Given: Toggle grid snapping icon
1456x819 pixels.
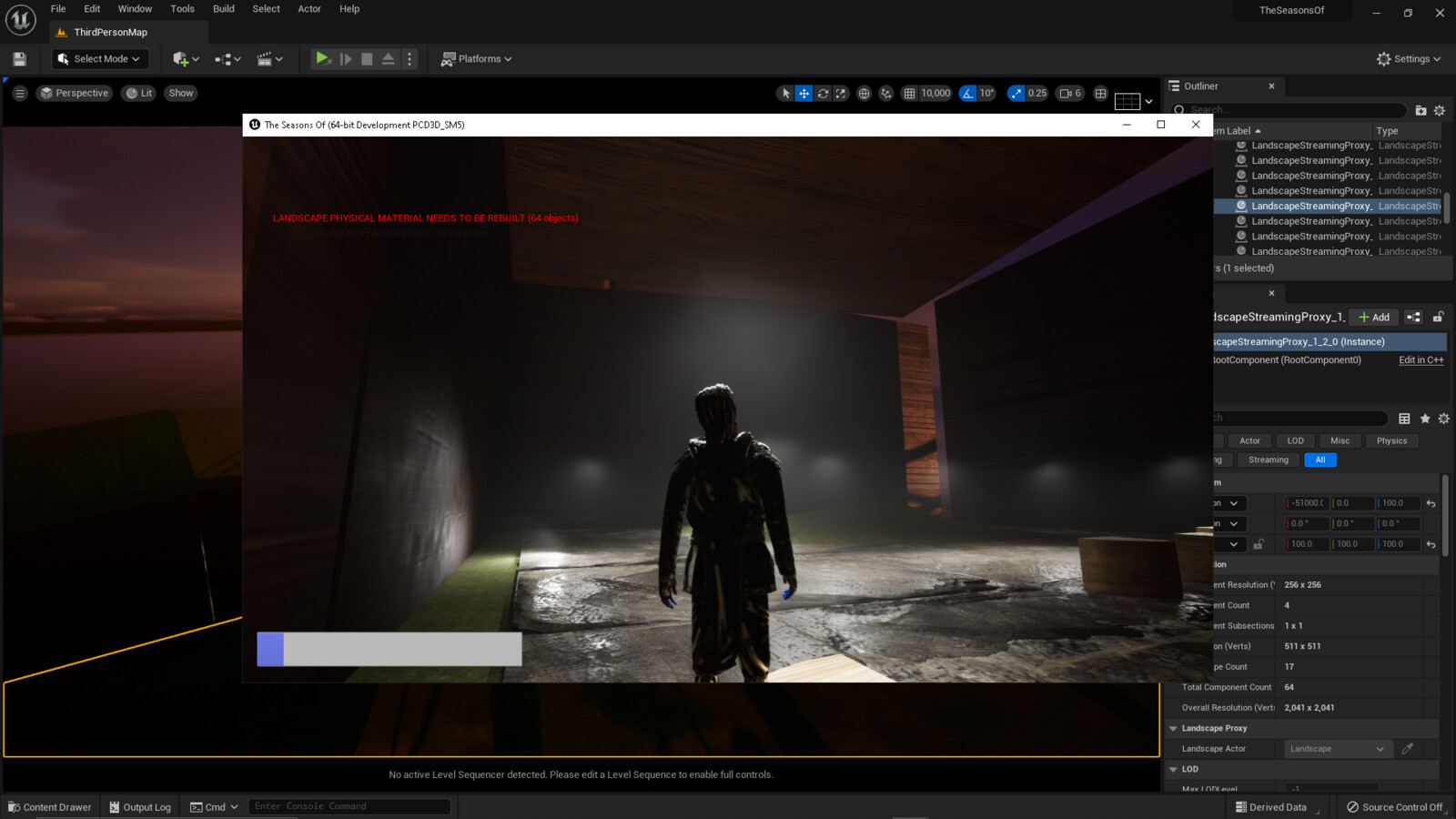Looking at the screenshot, I should (909, 93).
